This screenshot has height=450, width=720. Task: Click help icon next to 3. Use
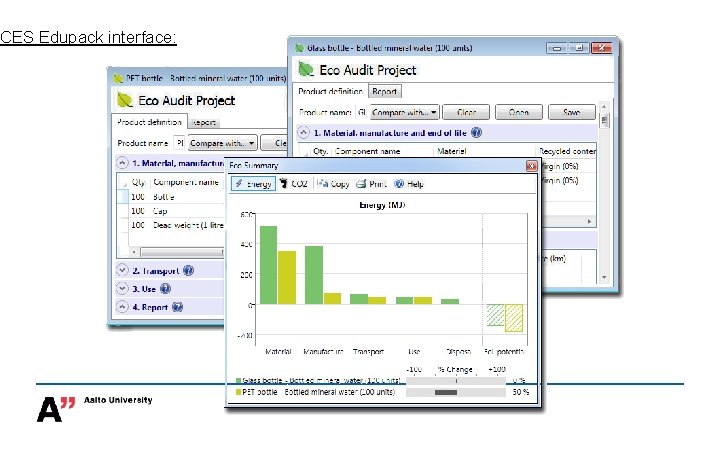(x=165, y=289)
